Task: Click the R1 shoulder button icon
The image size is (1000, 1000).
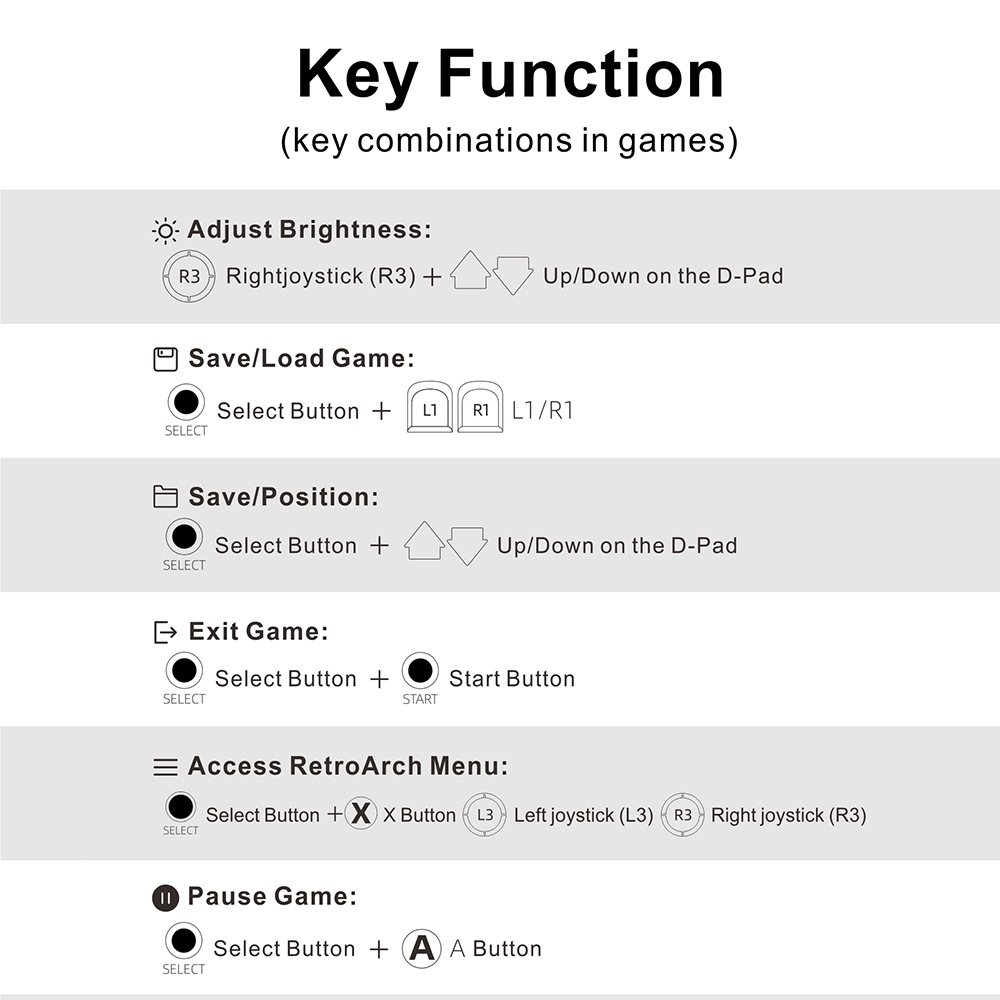Action: [x=480, y=408]
